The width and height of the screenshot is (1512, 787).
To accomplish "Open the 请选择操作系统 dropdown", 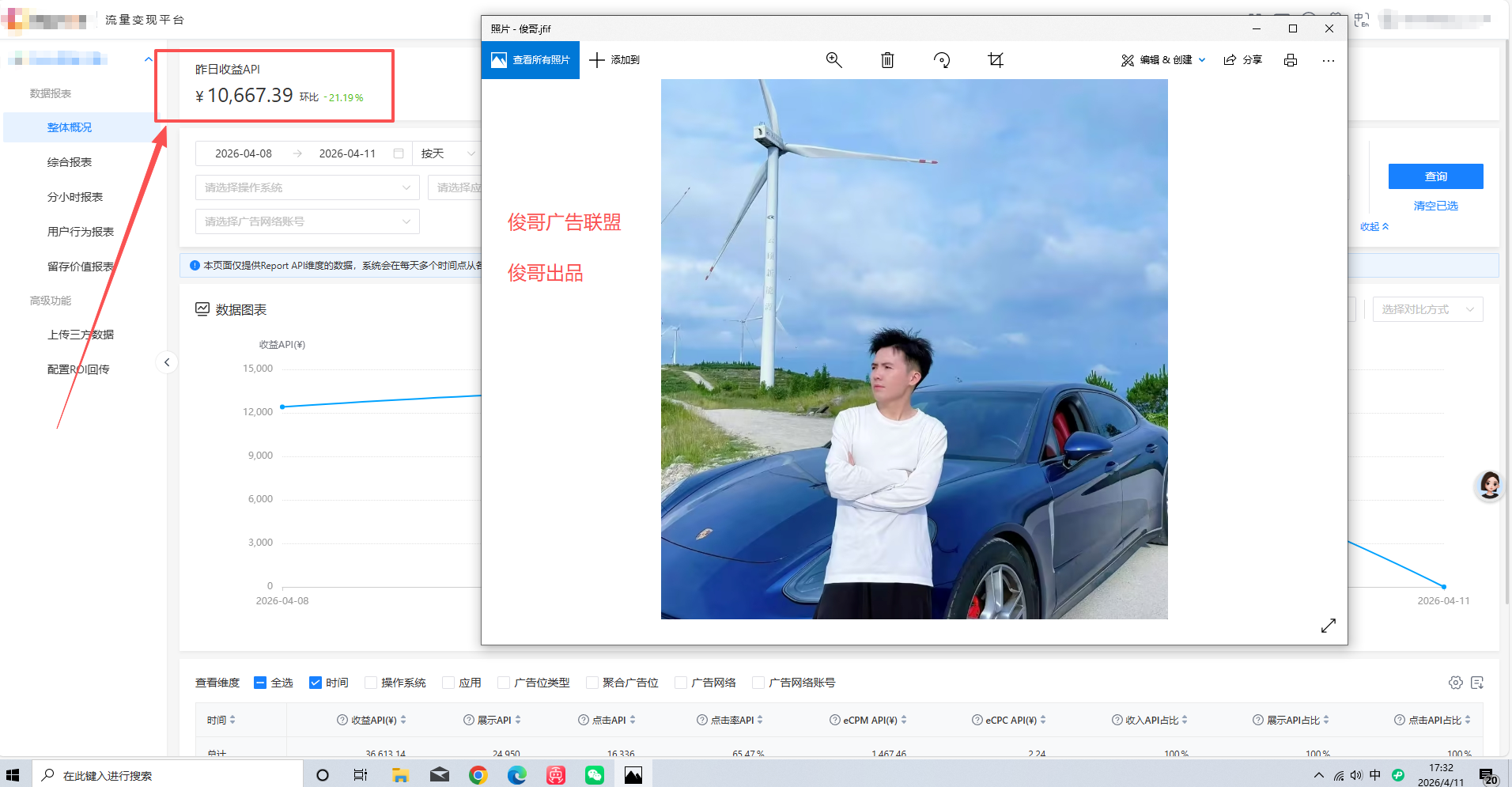I will pyautogui.click(x=307, y=187).
